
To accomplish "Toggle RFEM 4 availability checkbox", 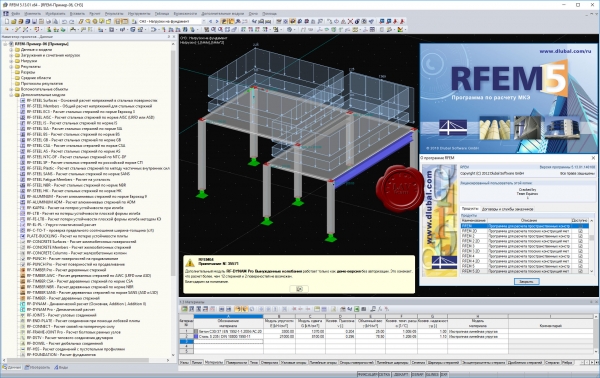I will 580,256.
